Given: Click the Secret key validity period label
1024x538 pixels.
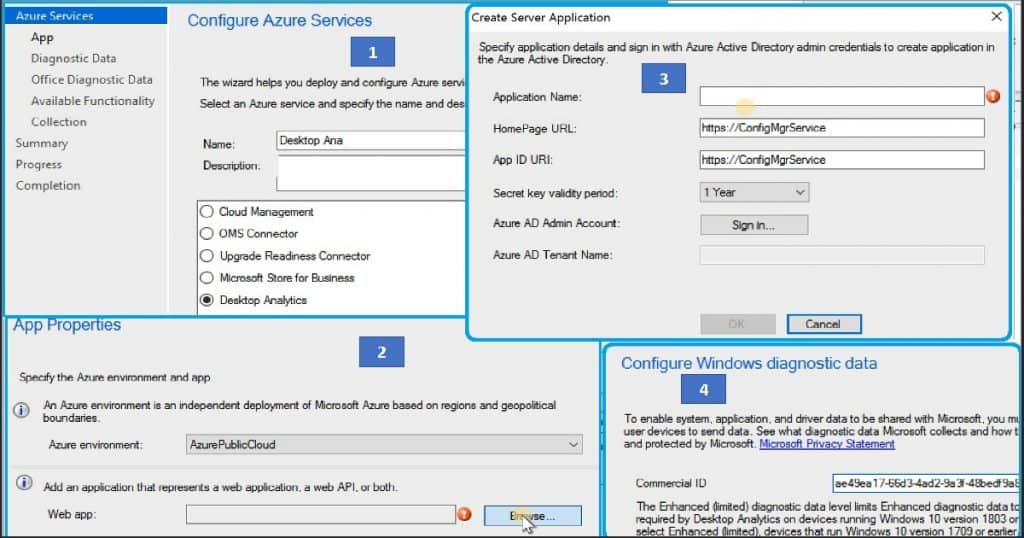Looking at the screenshot, I should click(554, 193).
